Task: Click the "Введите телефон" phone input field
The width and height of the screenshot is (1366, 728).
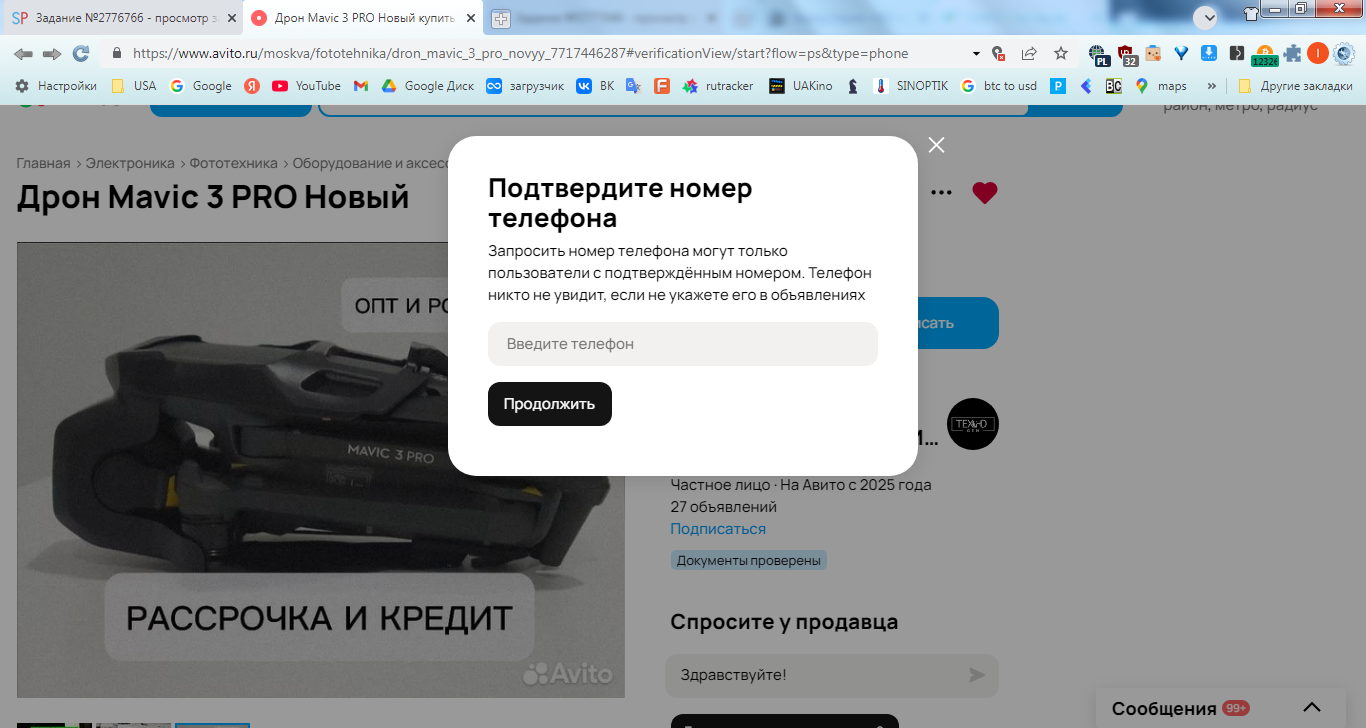Action: [683, 344]
